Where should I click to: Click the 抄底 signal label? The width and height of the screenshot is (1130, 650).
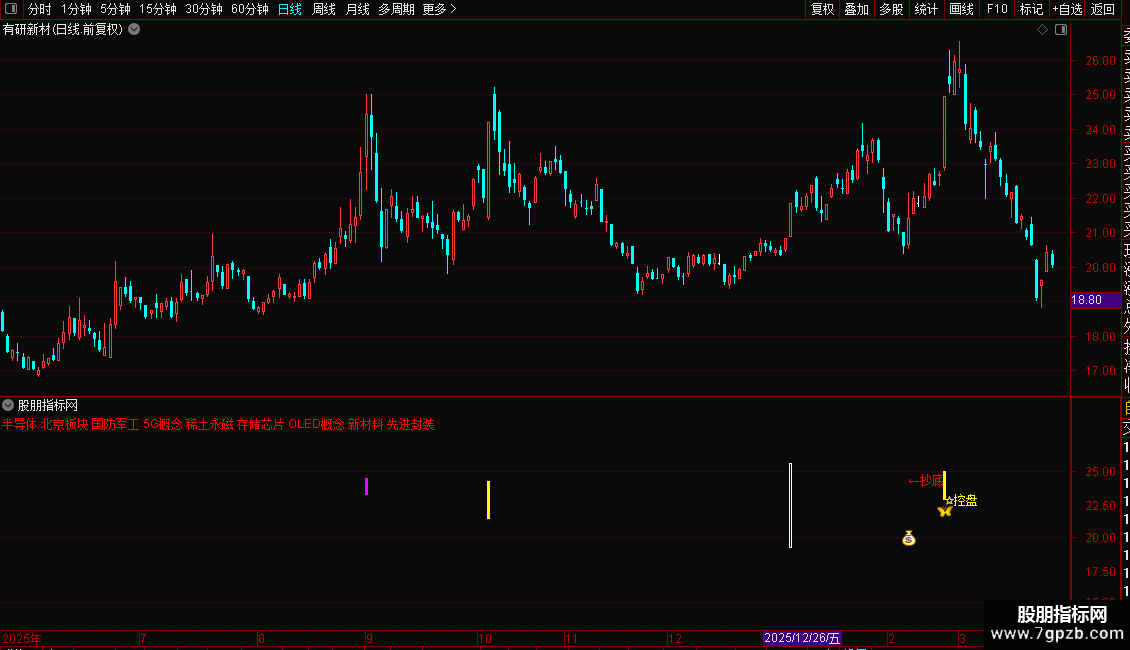pos(926,481)
